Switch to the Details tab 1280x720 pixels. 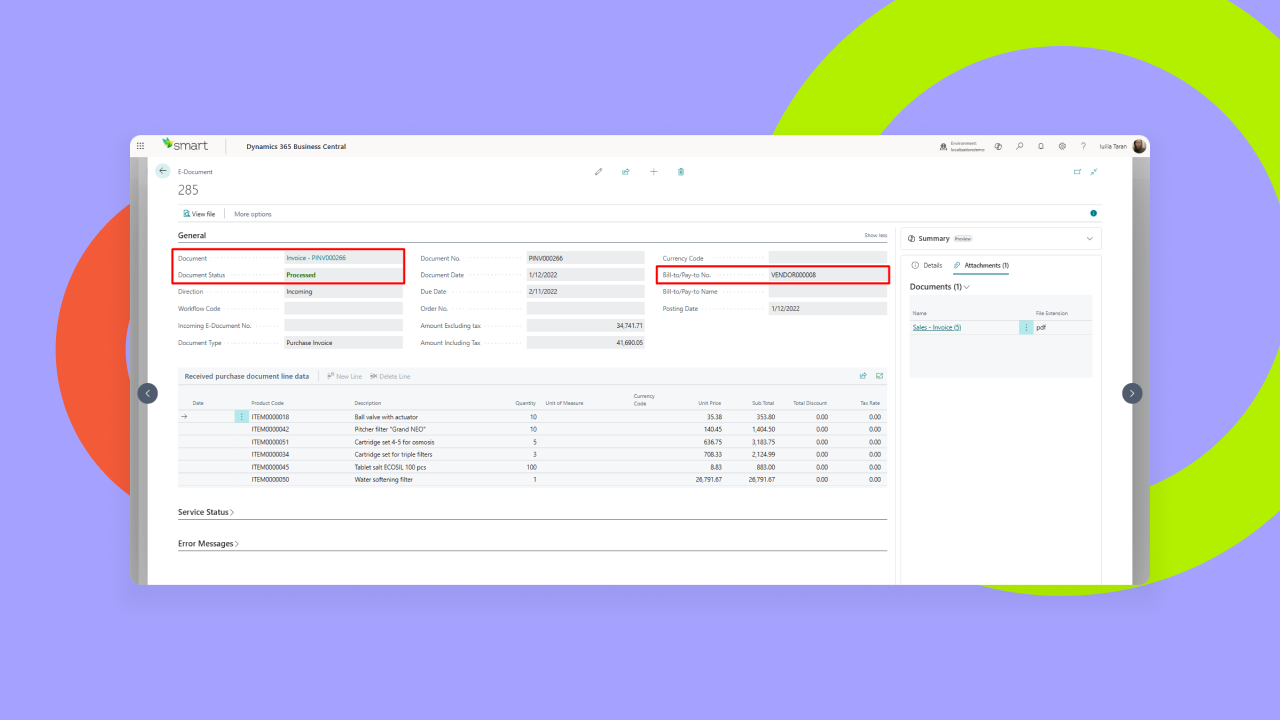click(x=927, y=265)
